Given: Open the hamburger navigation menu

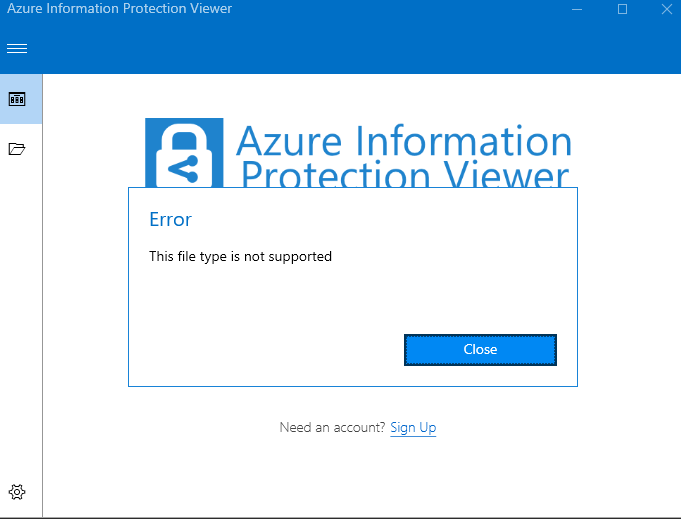Looking at the screenshot, I should 17,49.
